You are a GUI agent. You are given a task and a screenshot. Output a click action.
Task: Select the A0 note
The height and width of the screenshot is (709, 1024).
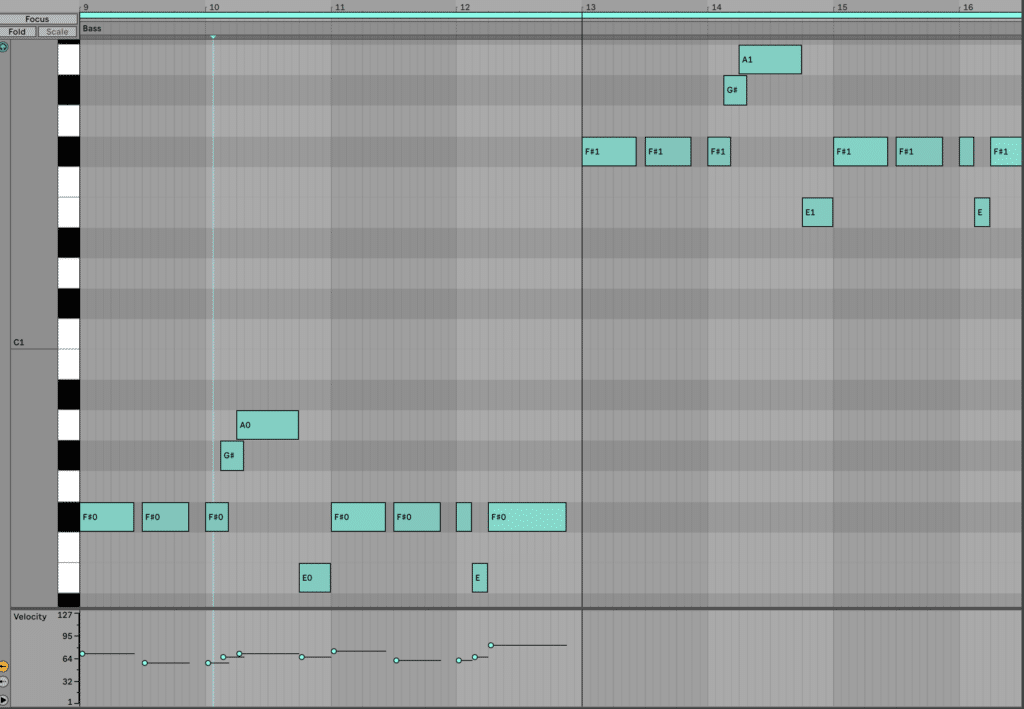point(267,425)
